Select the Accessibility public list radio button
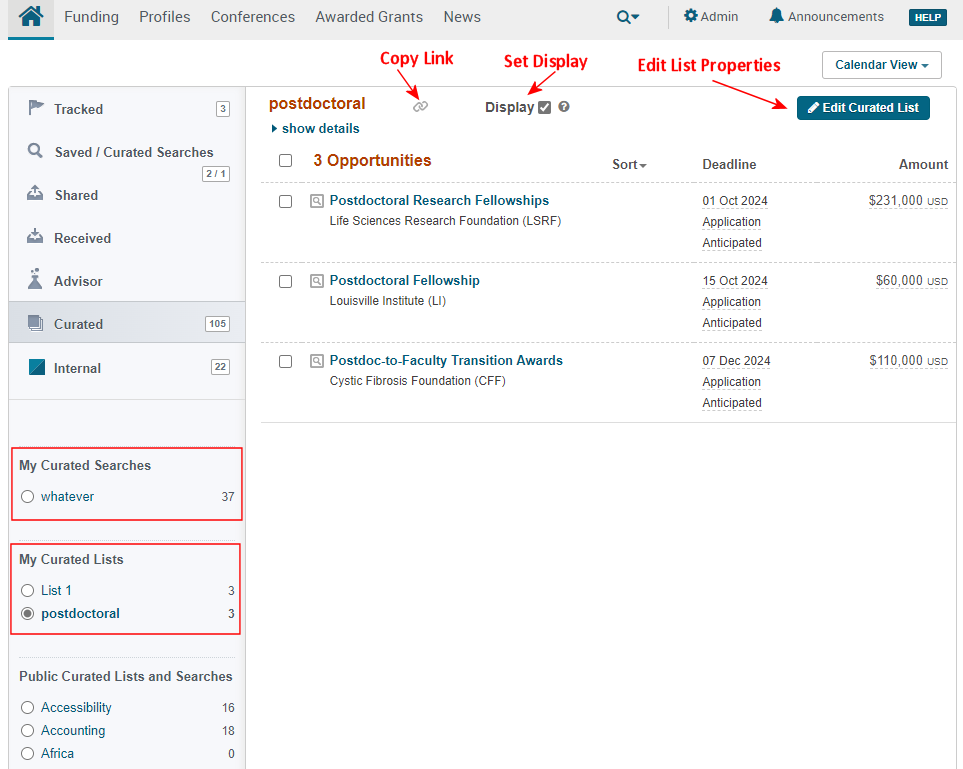The image size is (963, 769). (x=28, y=708)
